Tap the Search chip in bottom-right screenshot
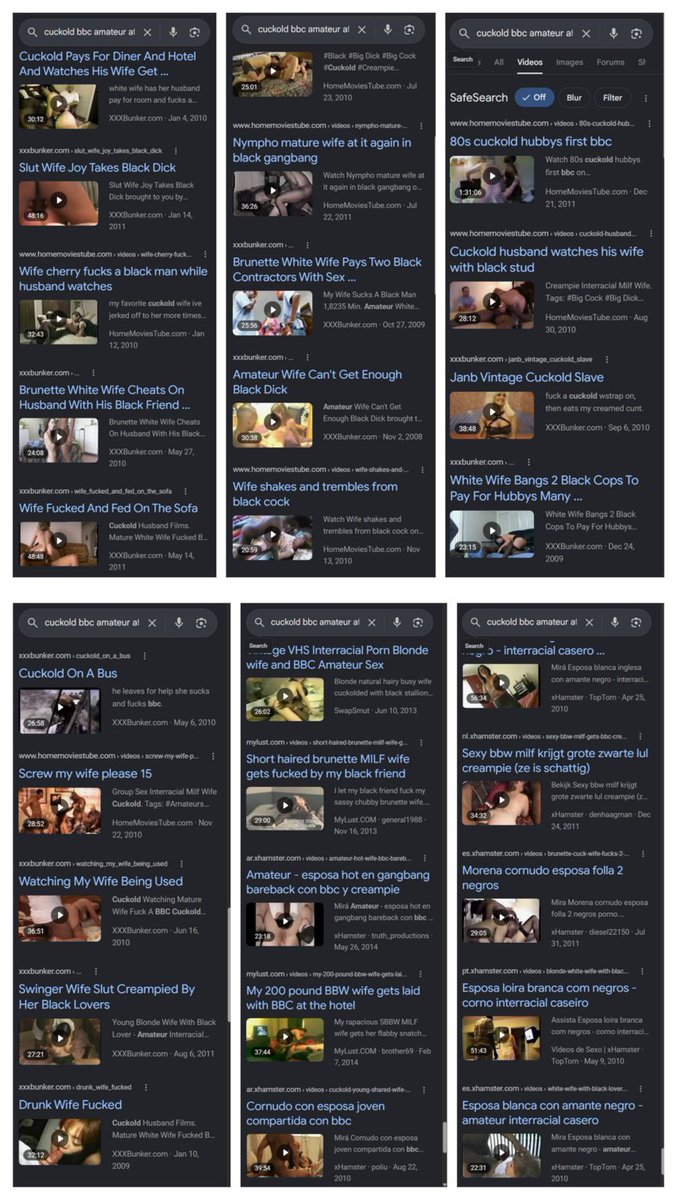Screen dimensions: 677x1200 [x=474, y=646]
